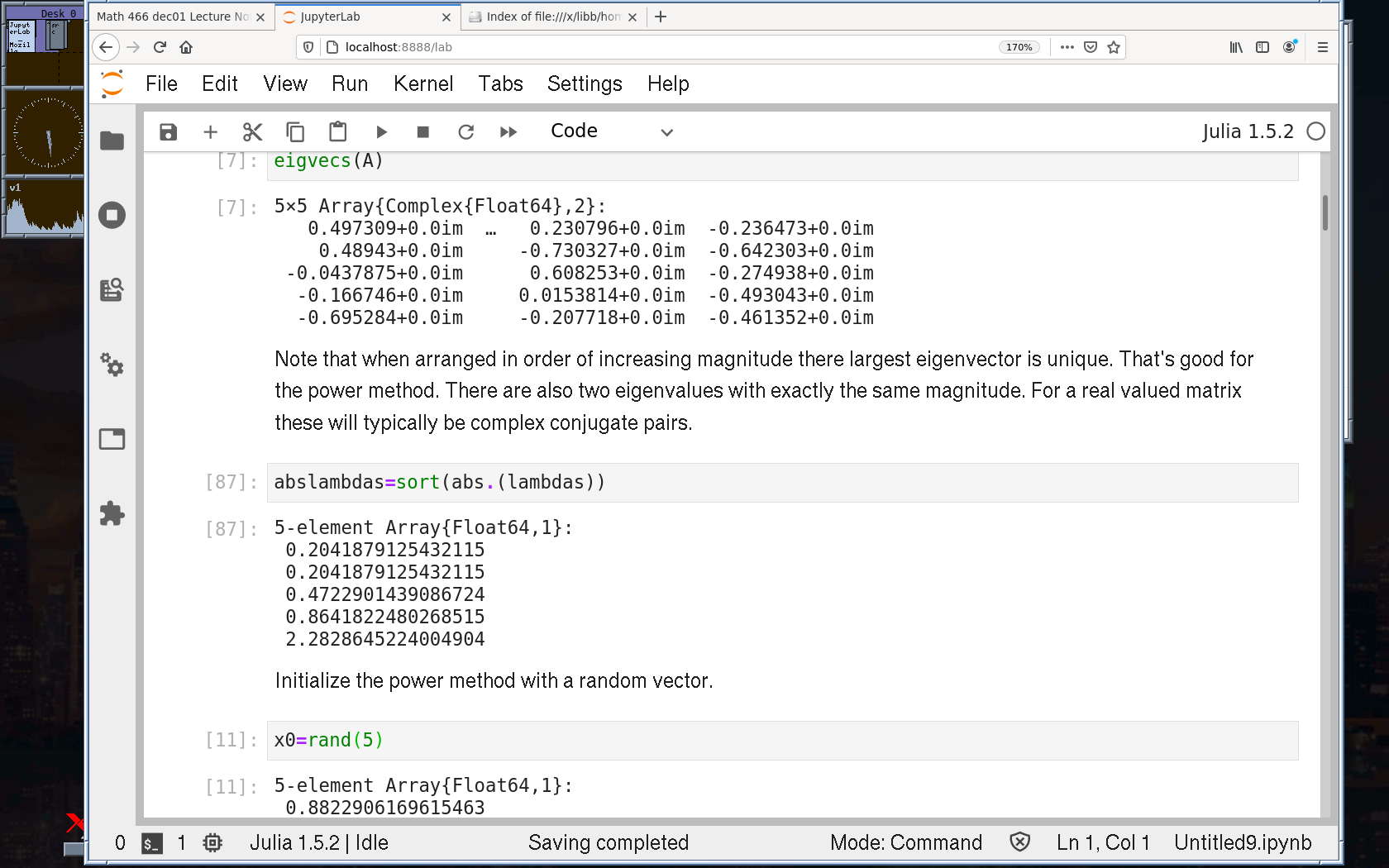Open the Running Terminals and Kernels sidebar
Image resolution: width=1389 pixels, height=868 pixels.
point(112,216)
